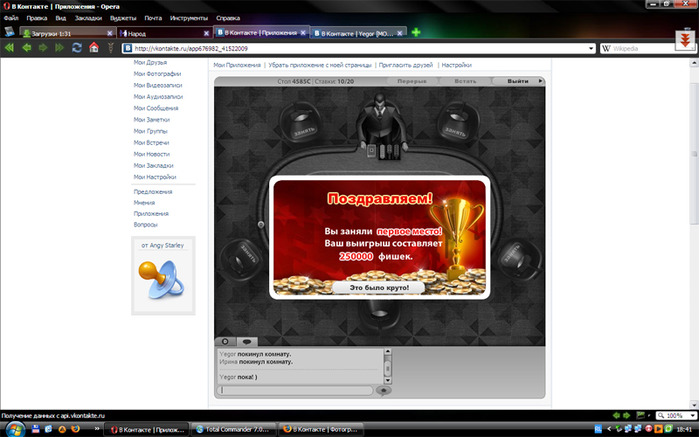Open Приложения sidebar link

click(151, 214)
